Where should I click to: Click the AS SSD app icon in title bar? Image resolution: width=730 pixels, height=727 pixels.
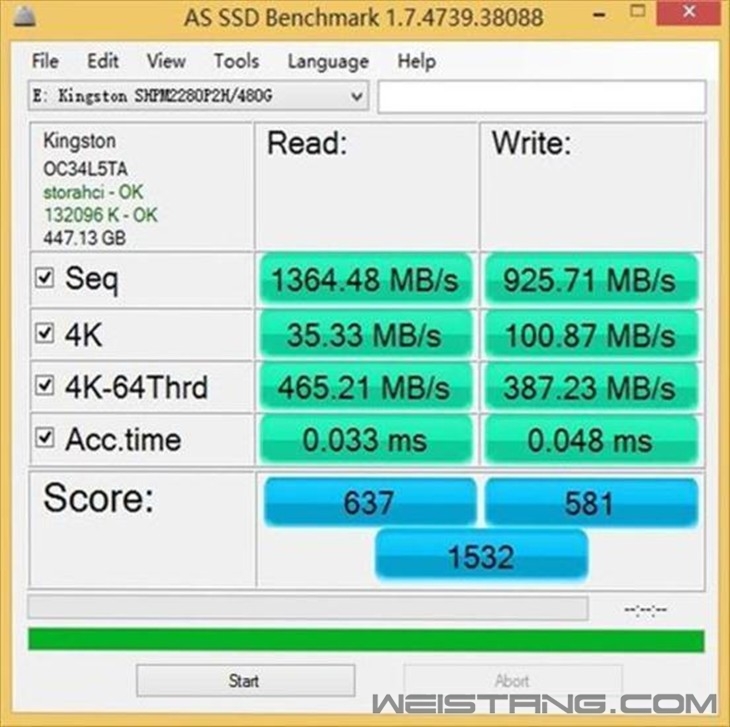(x=25, y=15)
